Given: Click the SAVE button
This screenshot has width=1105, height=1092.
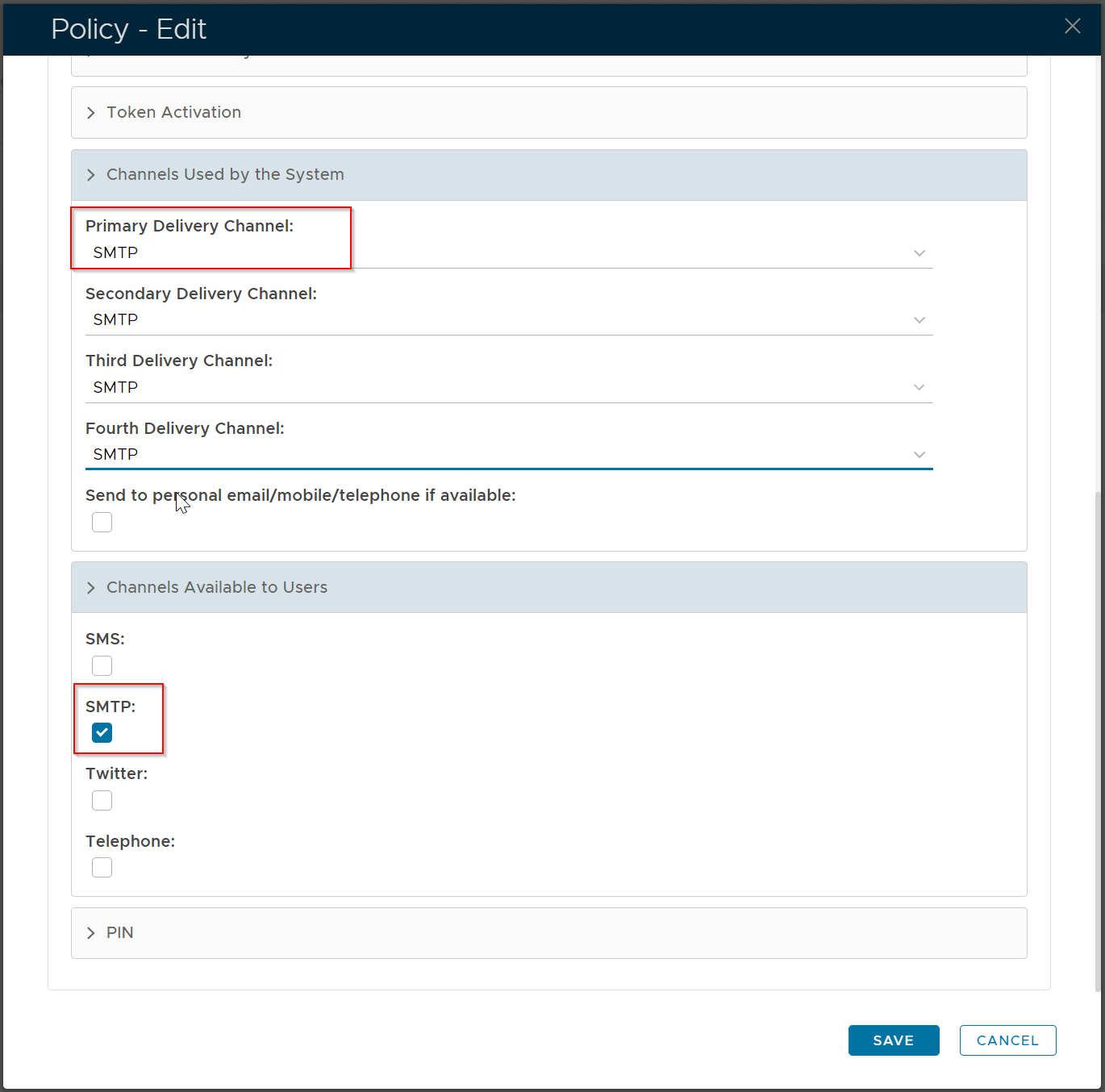Looking at the screenshot, I should click(893, 1040).
